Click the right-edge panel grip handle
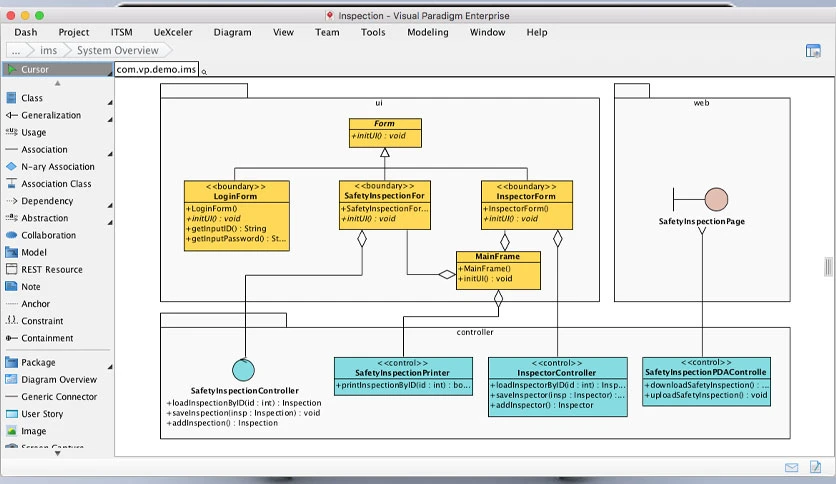Image resolution: width=836 pixels, height=484 pixels. (x=828, y=267)
